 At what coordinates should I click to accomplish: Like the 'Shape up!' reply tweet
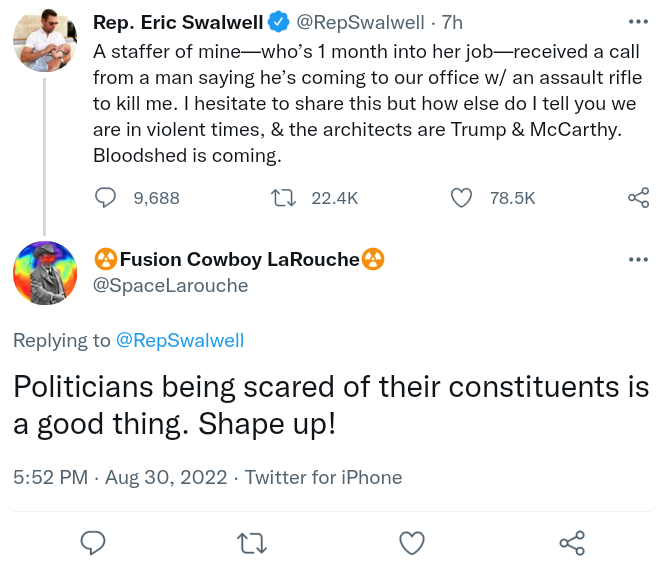click(411, 543)
